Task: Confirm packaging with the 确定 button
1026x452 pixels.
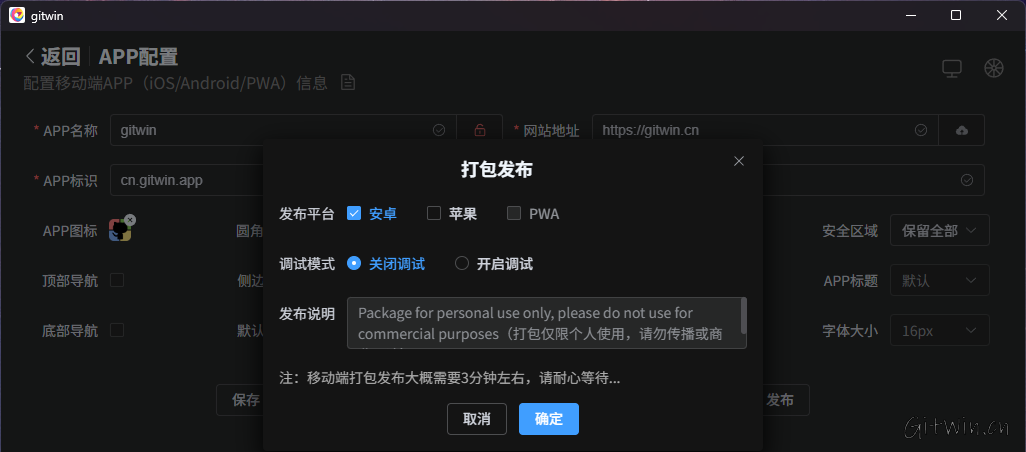Action: pyautogui.click(x=549, y=419)
